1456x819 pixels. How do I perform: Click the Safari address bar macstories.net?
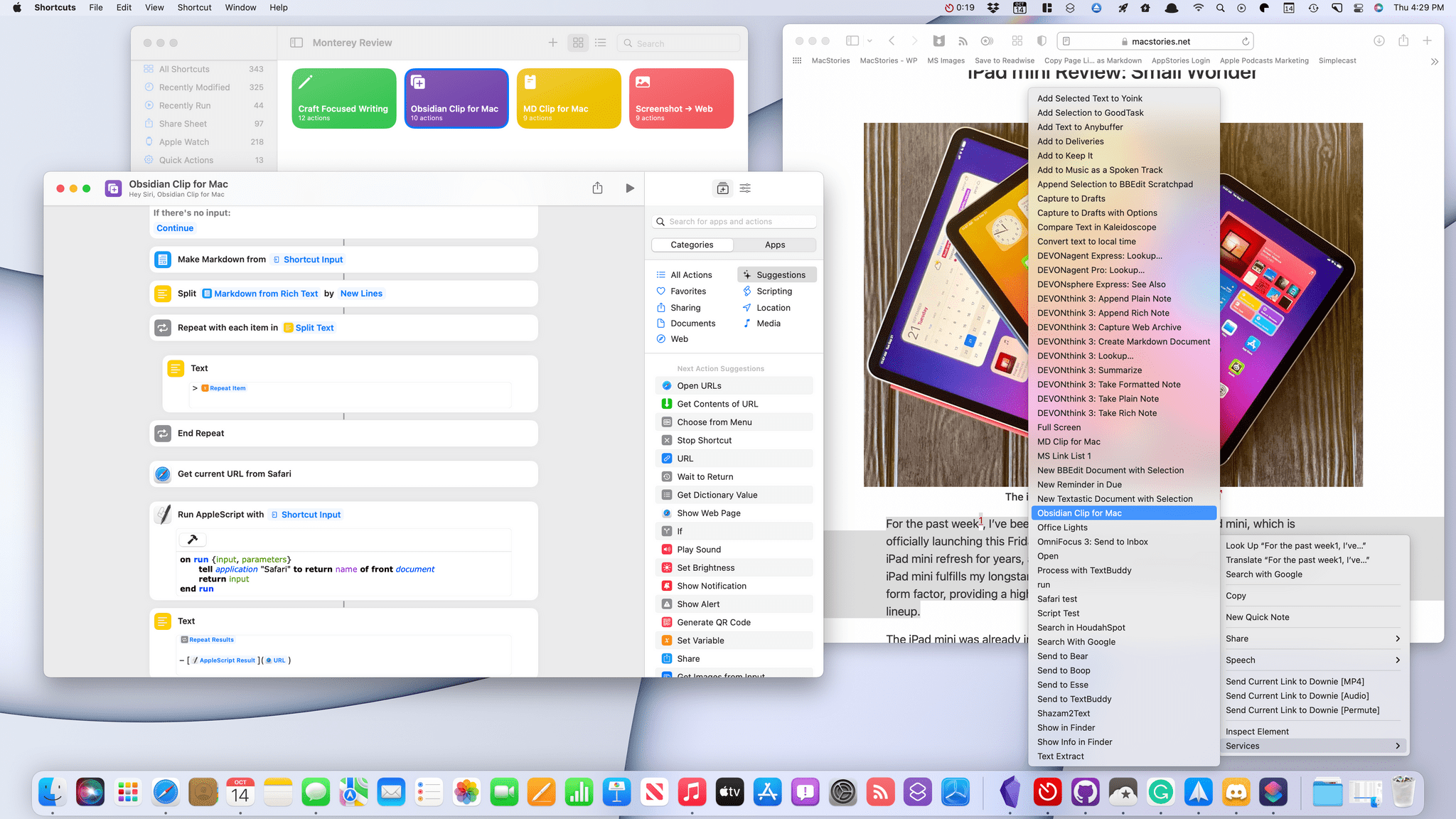click(1155, 41)
